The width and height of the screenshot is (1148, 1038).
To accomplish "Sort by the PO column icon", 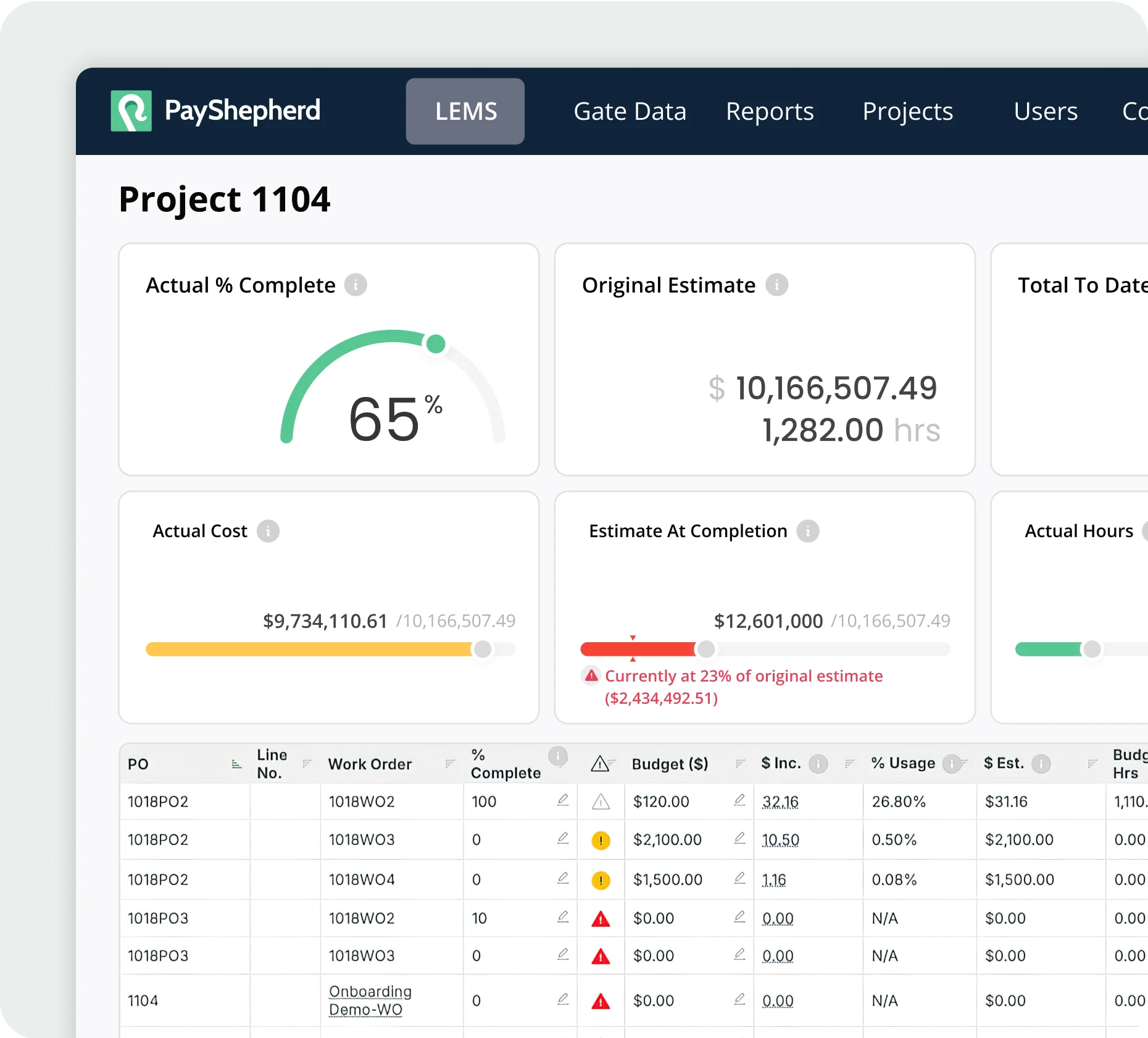I will point(236,764).
